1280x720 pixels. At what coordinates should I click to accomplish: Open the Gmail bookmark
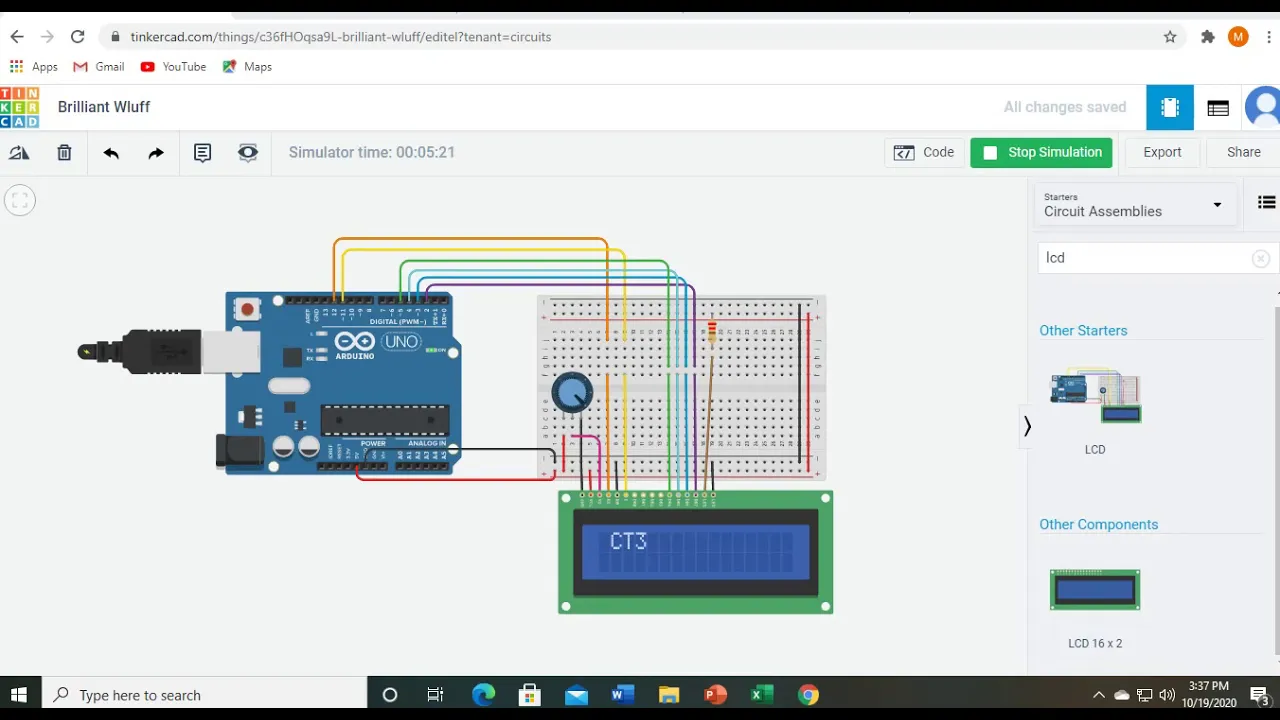[99, 67]
